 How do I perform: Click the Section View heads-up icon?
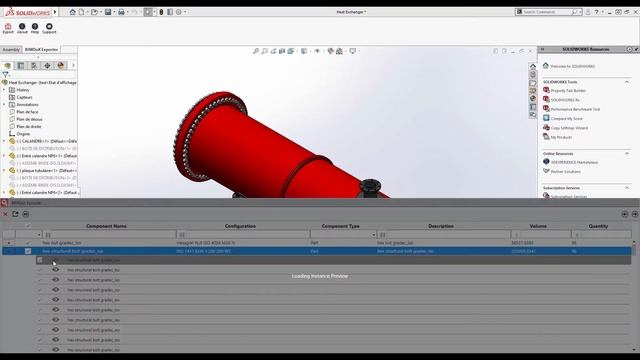coord(282,51)
